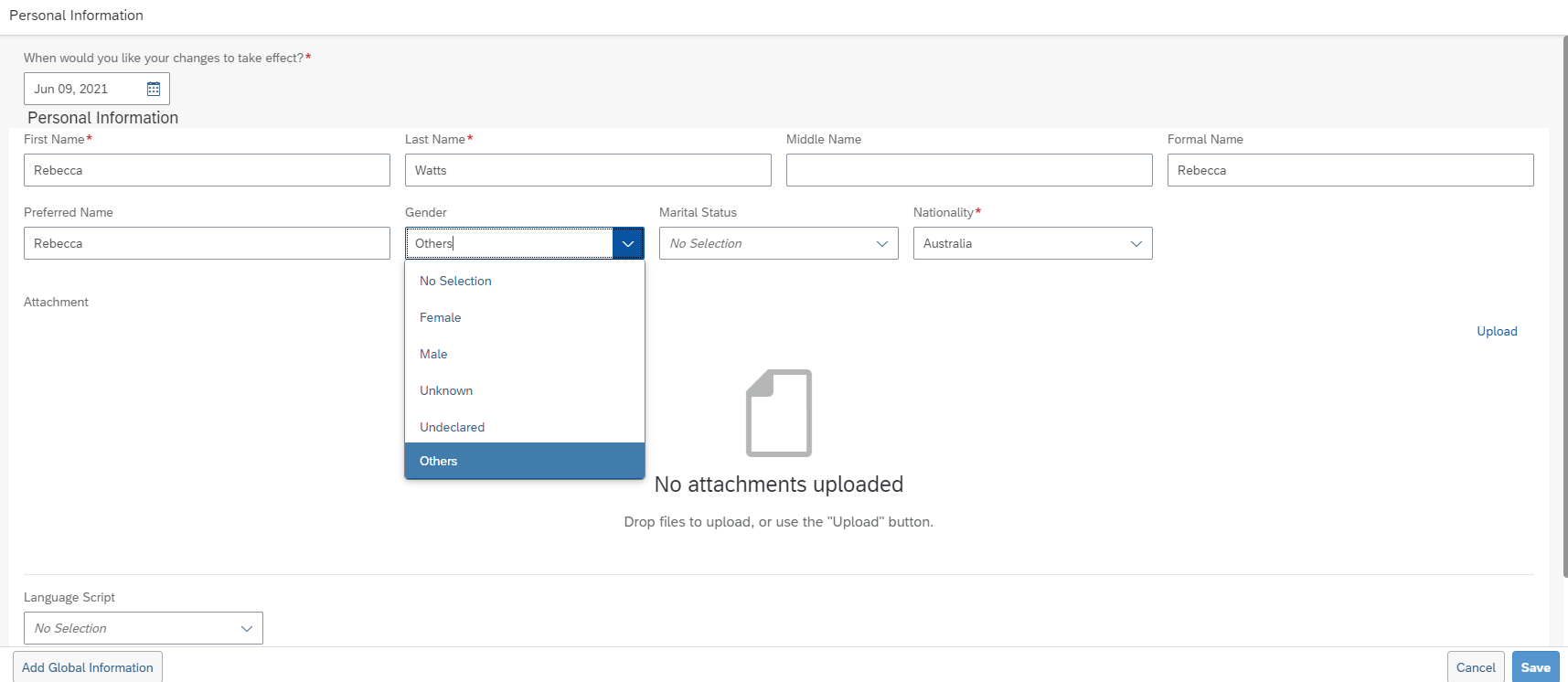Focus the First Name field
The width and height of the screenshot is (1568, 682).
tap(207, 170)
